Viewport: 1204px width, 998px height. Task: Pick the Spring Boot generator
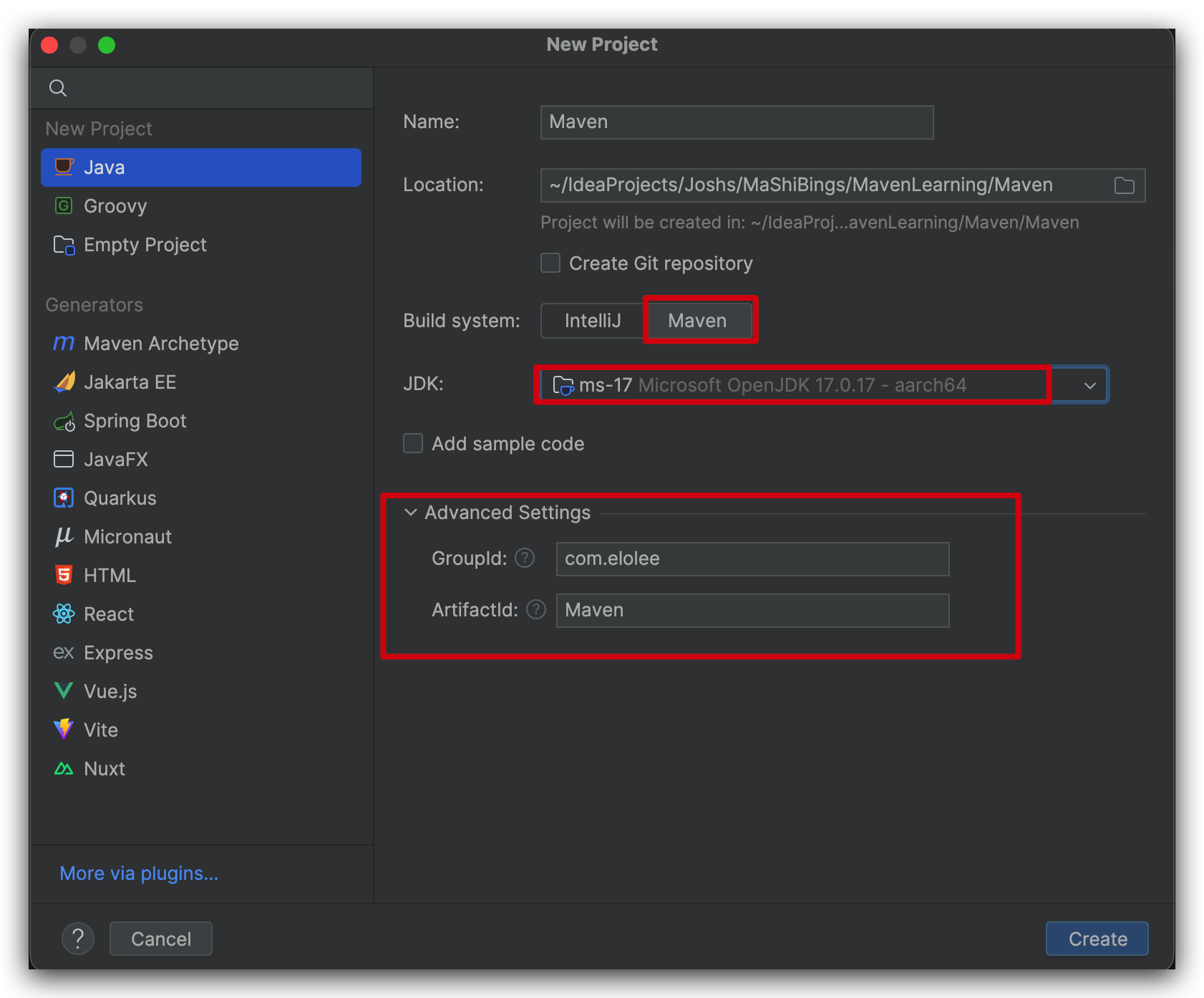click(x=201, y=421)
